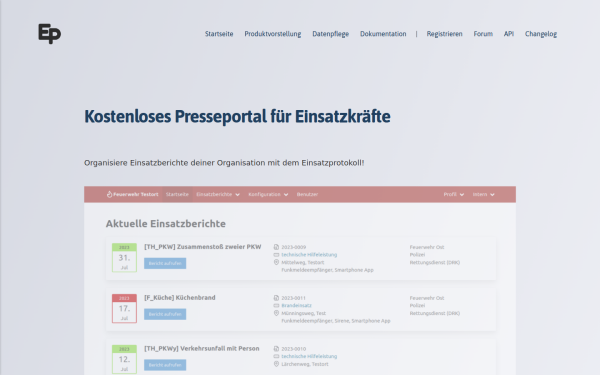Open technische Hilfeleistung link in Verkehrsunfall card
600x375 pixels.
coord(309,357)
